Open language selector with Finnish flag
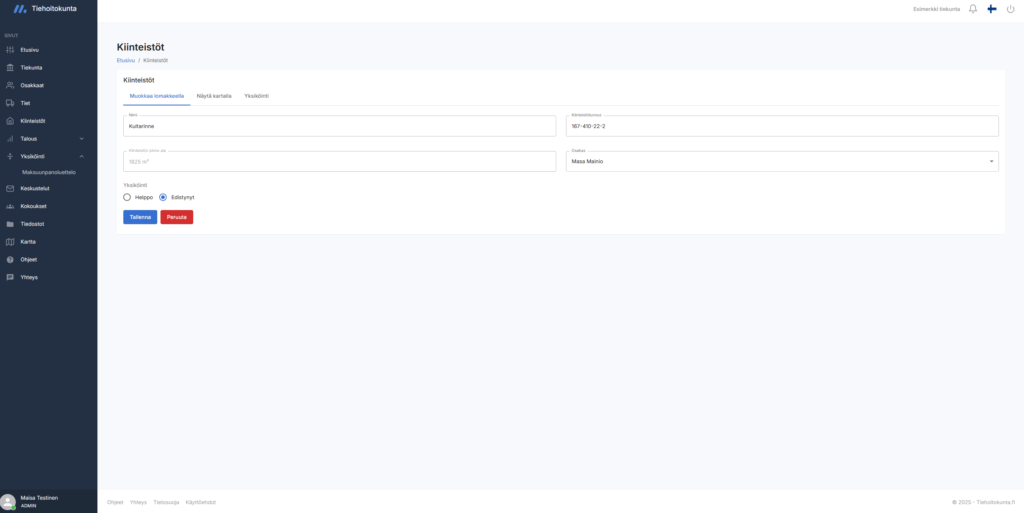Screen dimensions: 1024x513 [991, 9]
